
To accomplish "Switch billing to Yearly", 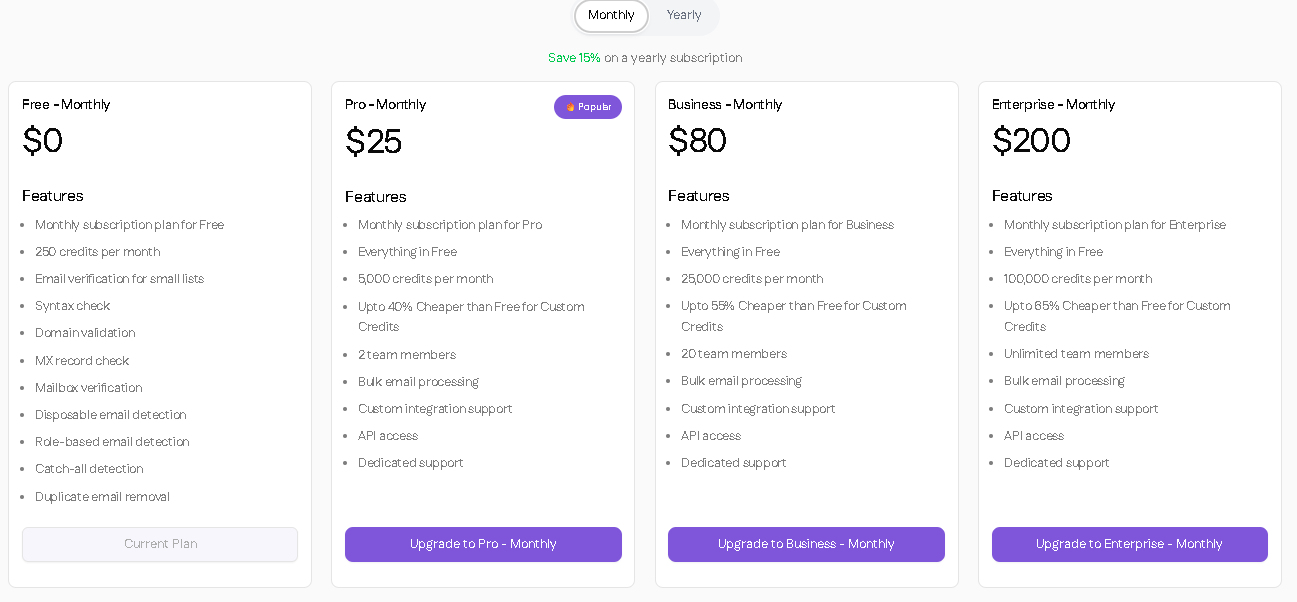I will tap(684, 15).
